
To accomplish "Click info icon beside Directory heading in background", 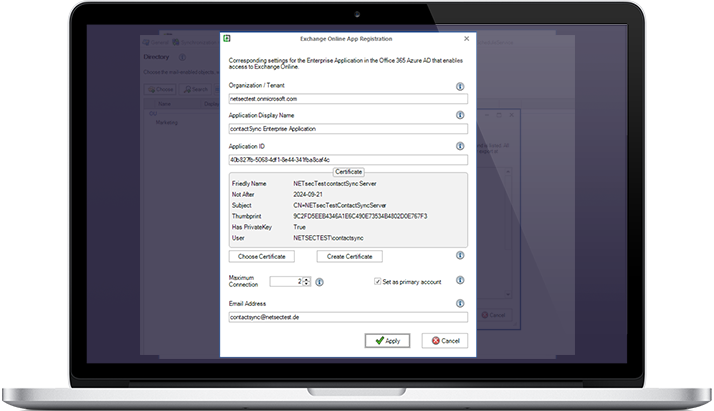I will point(182,57).
